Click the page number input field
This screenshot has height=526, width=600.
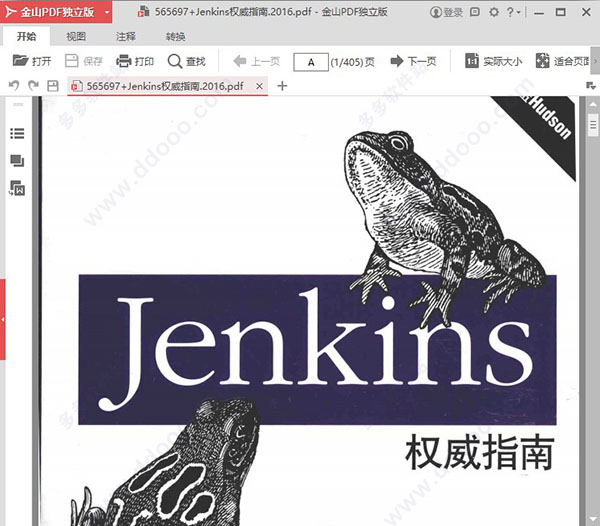pyautogui.click(x=311, y=62)
